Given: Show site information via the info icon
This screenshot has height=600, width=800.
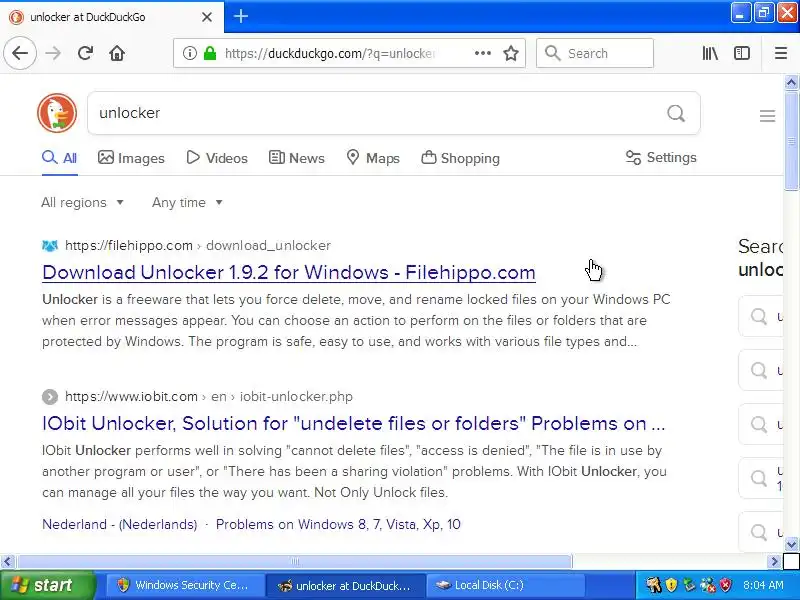Looking at the screenshot, I should 189,53.
